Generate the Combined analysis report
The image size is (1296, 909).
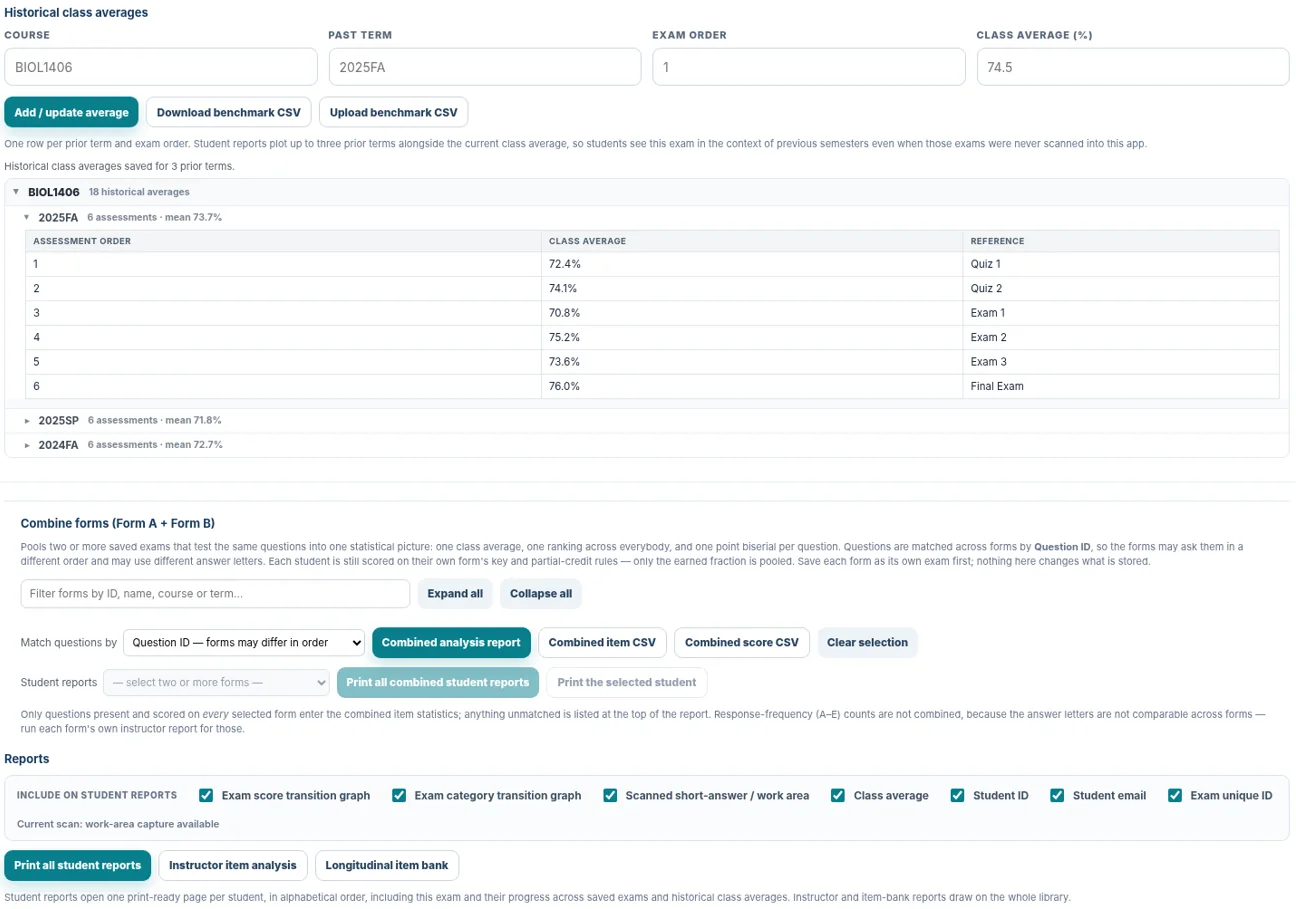point(451,642)
